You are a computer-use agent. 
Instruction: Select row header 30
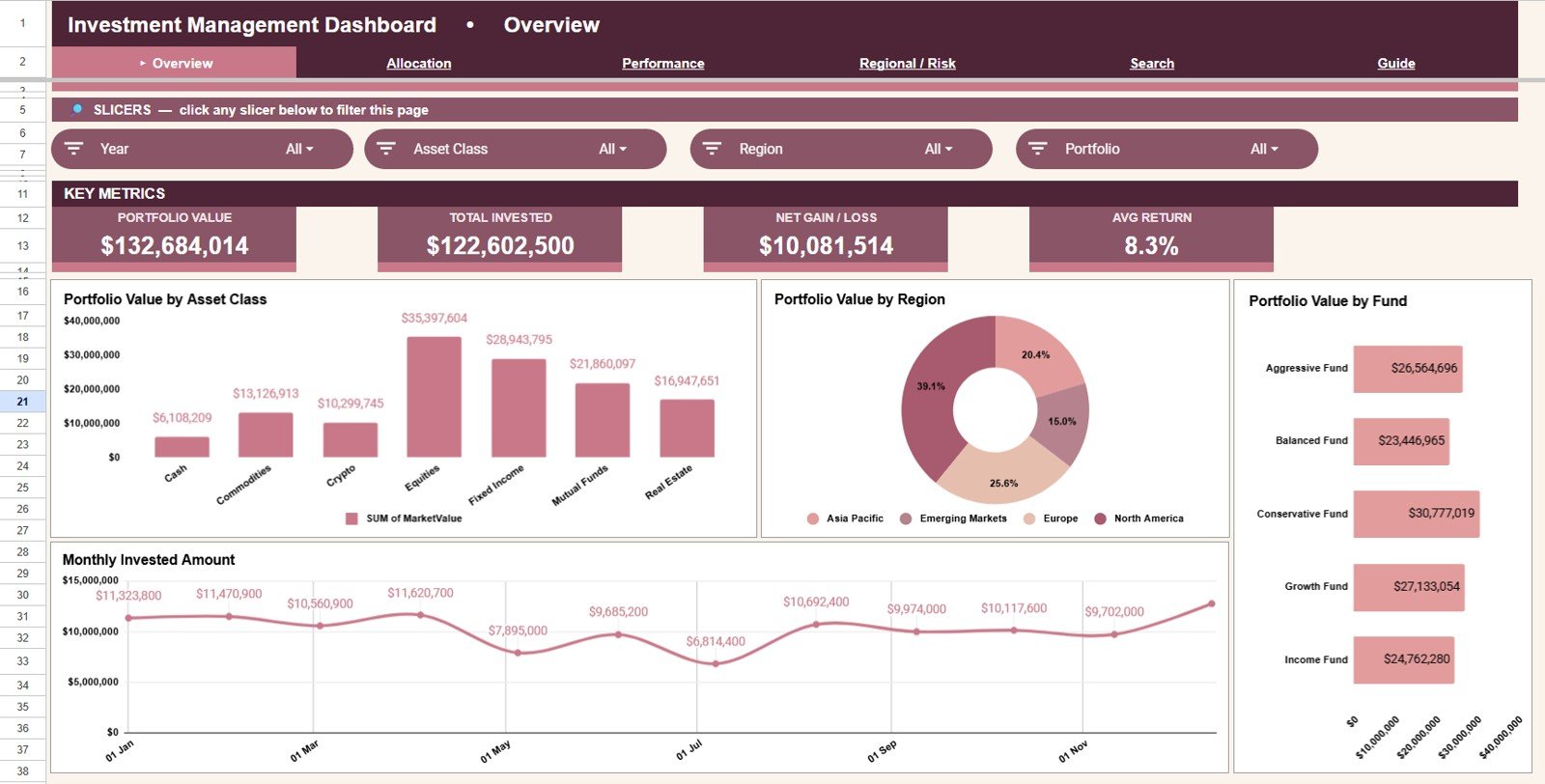coord(22,595)
